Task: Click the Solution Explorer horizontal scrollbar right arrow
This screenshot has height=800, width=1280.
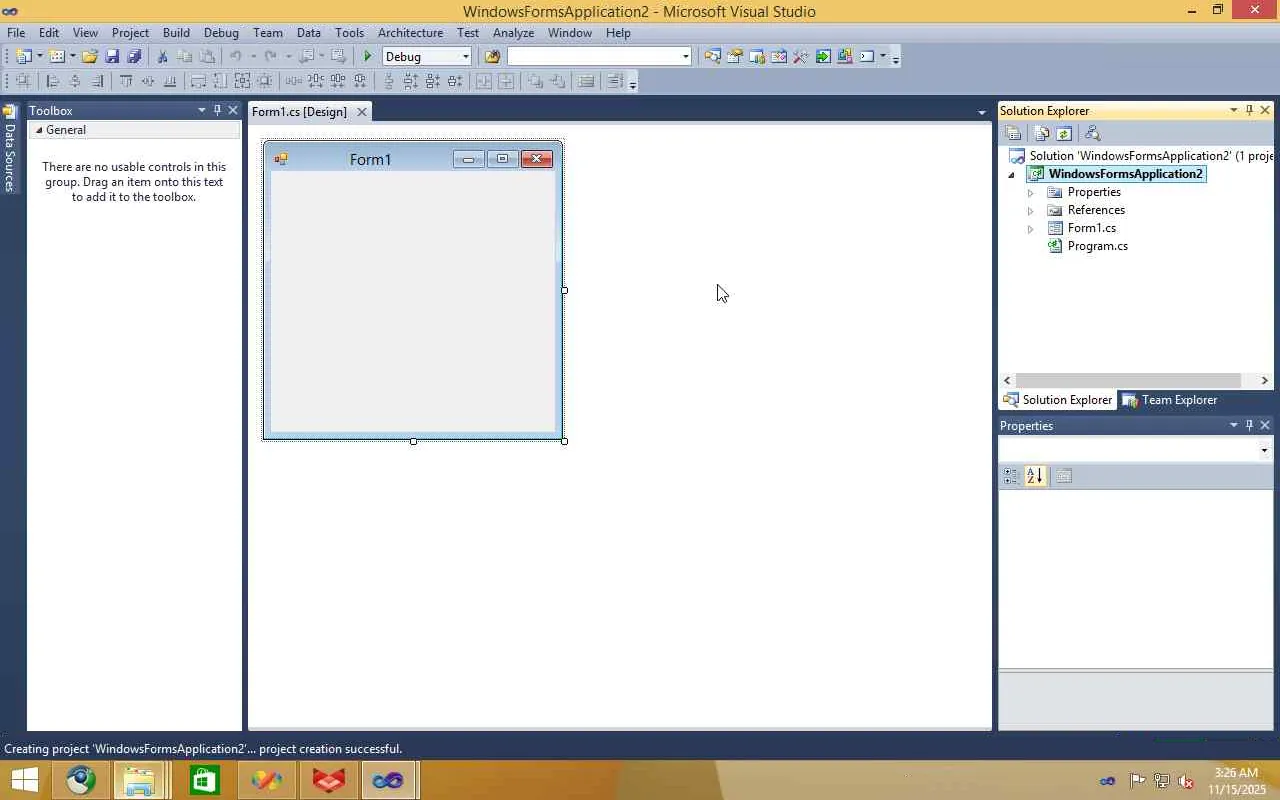Action: (1265, 380)
